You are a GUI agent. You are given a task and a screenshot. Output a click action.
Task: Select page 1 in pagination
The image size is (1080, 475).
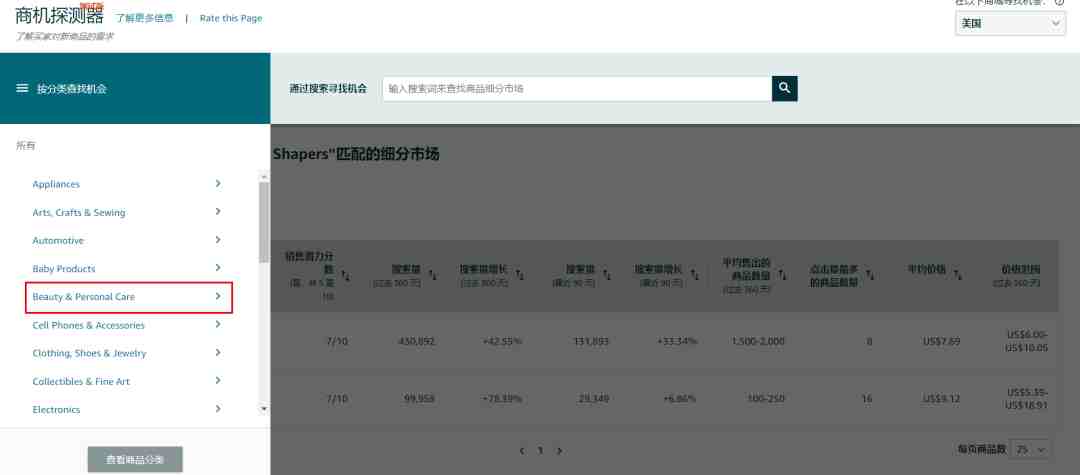click(x=541, y=450)
